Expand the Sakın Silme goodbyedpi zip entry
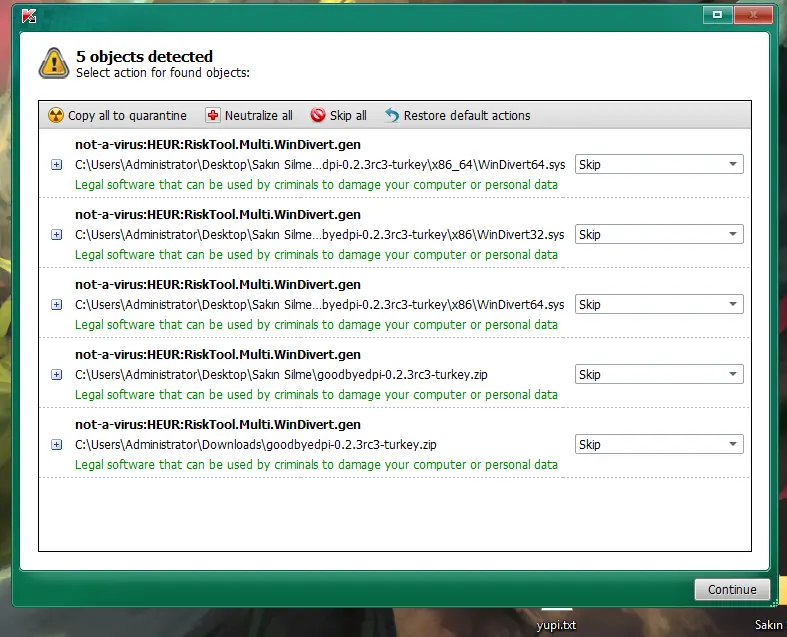 57,374
